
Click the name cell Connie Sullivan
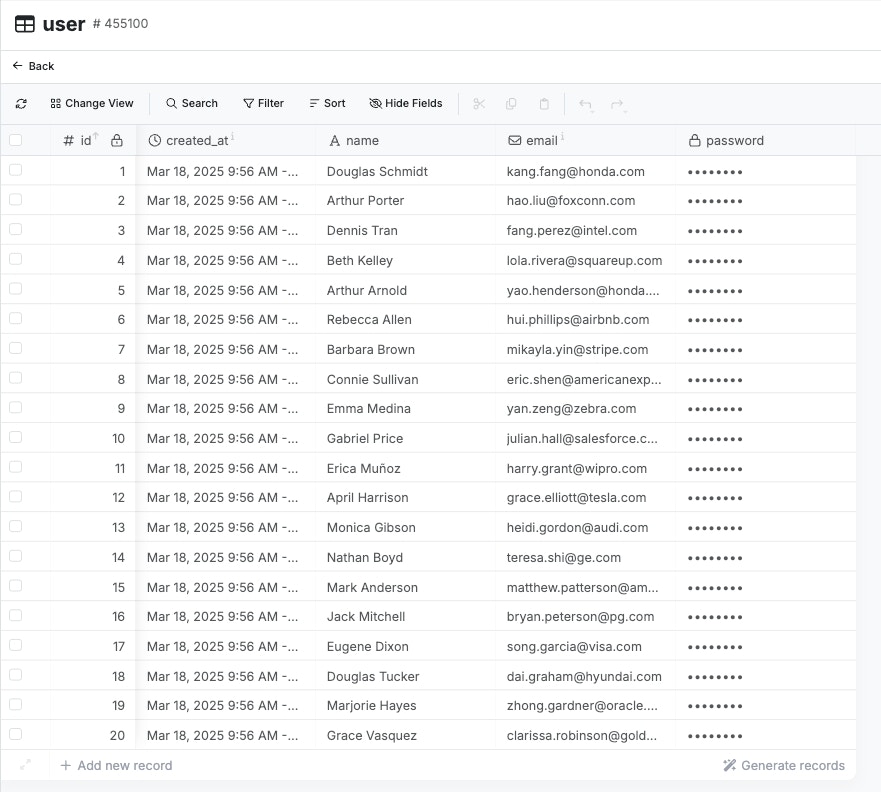coord(406,379)
